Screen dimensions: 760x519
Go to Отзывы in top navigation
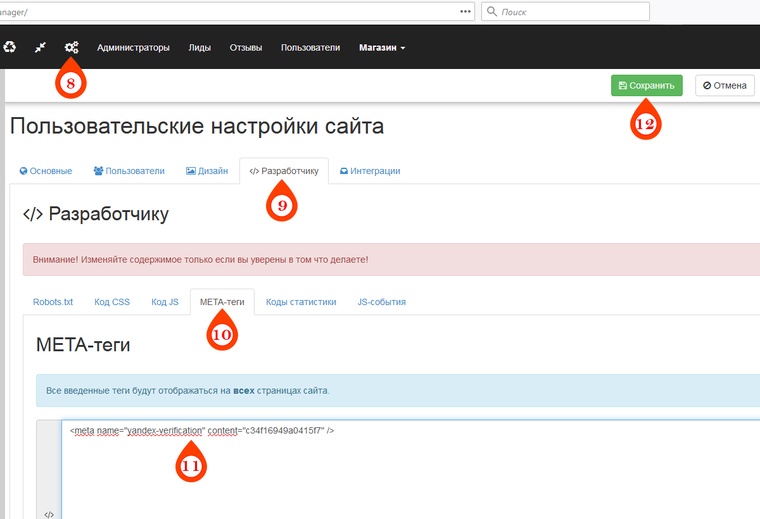click(245, 47)
